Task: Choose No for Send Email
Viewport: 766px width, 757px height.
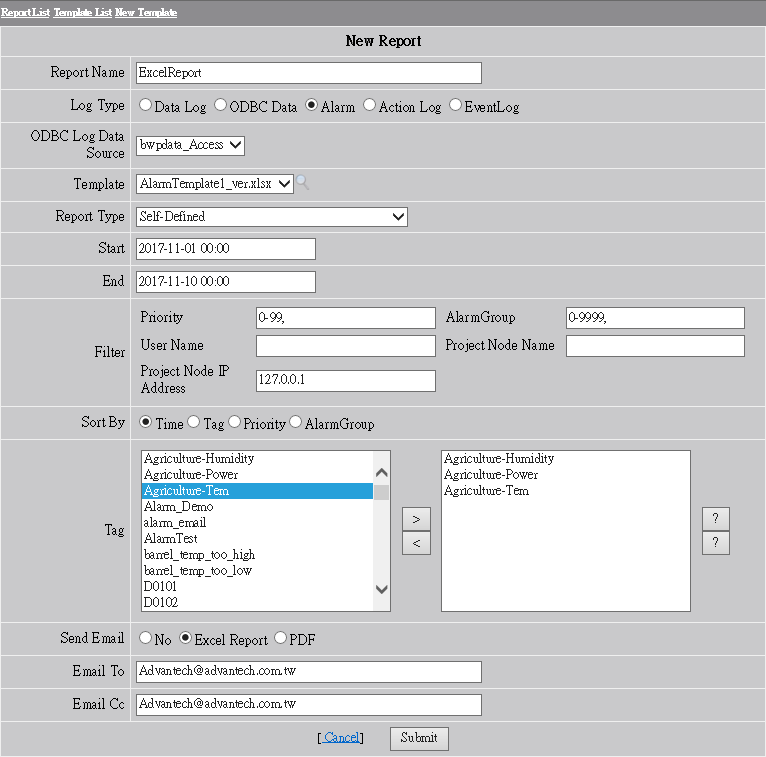Action: click(145, 637)
